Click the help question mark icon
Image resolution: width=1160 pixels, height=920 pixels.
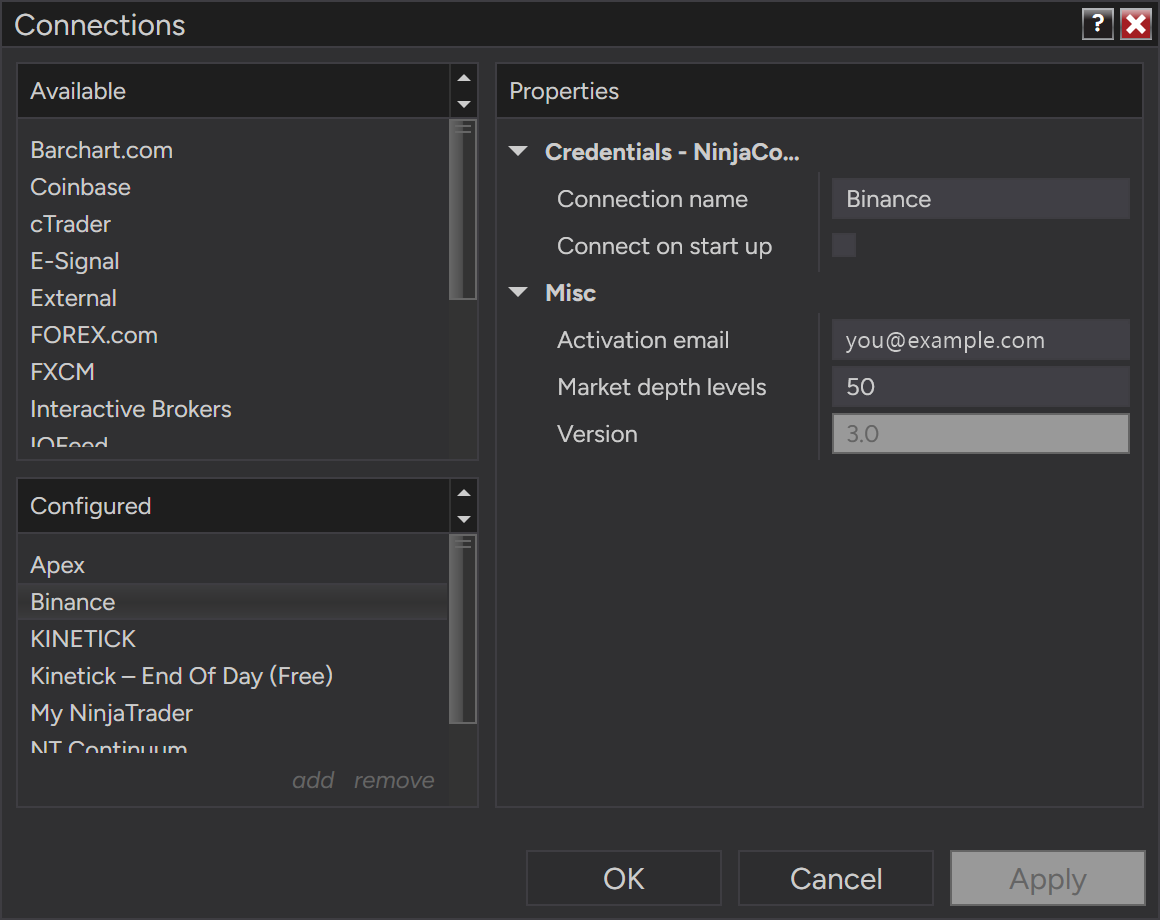point(1098,24)
